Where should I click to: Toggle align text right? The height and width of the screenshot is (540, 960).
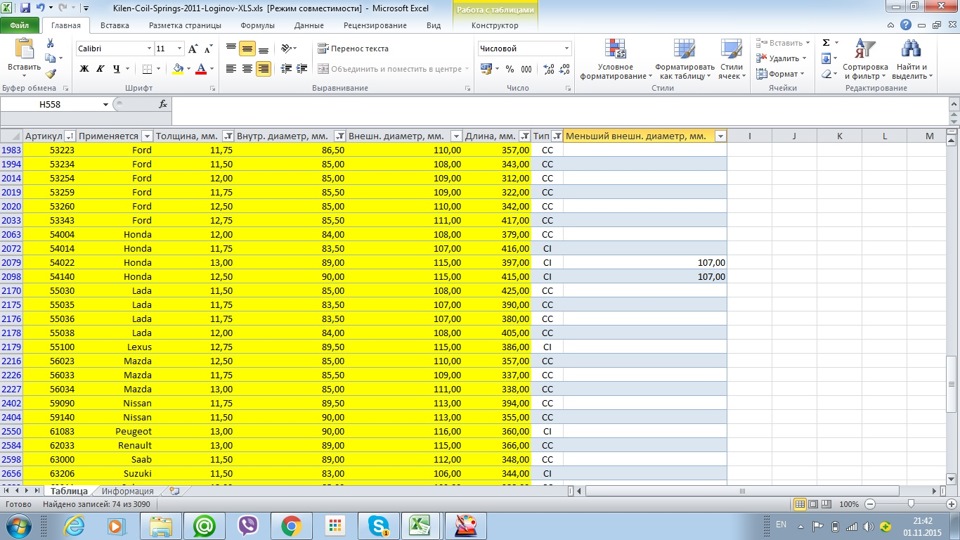[x=263, y=69]
